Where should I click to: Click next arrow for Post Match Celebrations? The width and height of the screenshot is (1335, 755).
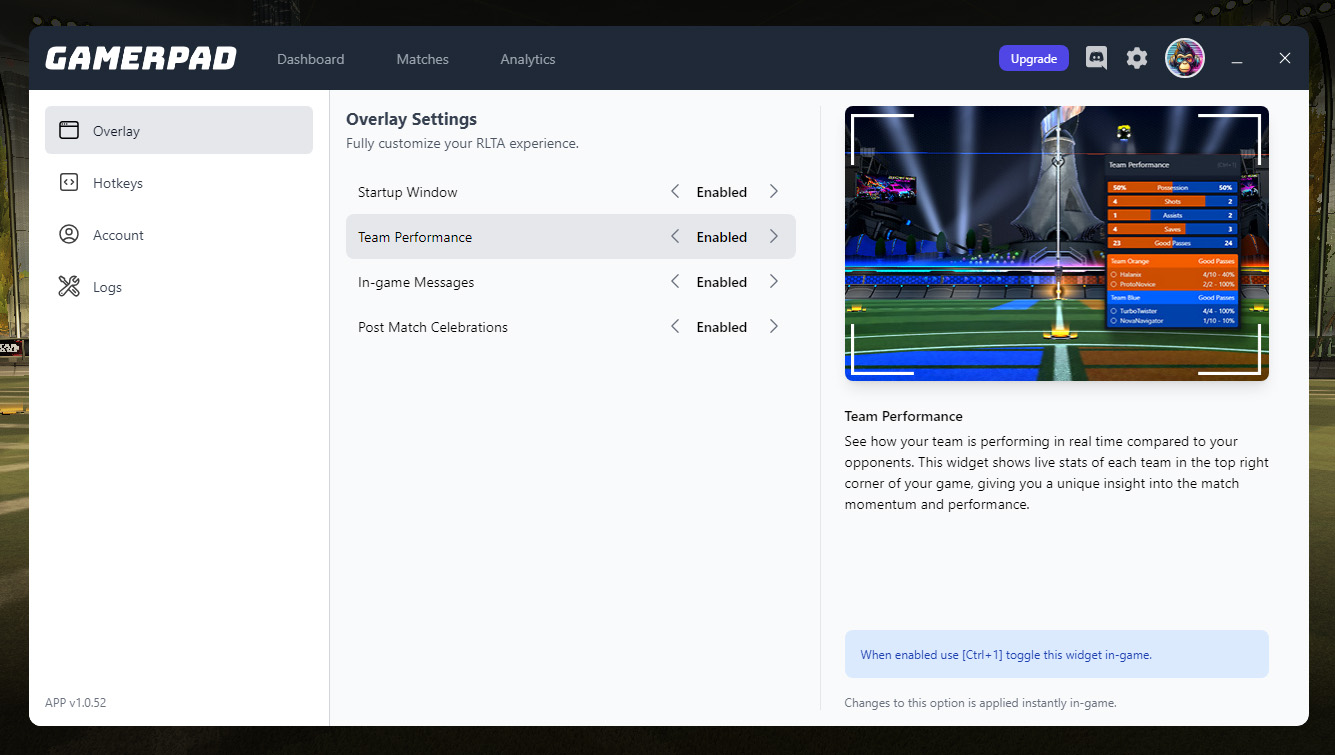773,326
